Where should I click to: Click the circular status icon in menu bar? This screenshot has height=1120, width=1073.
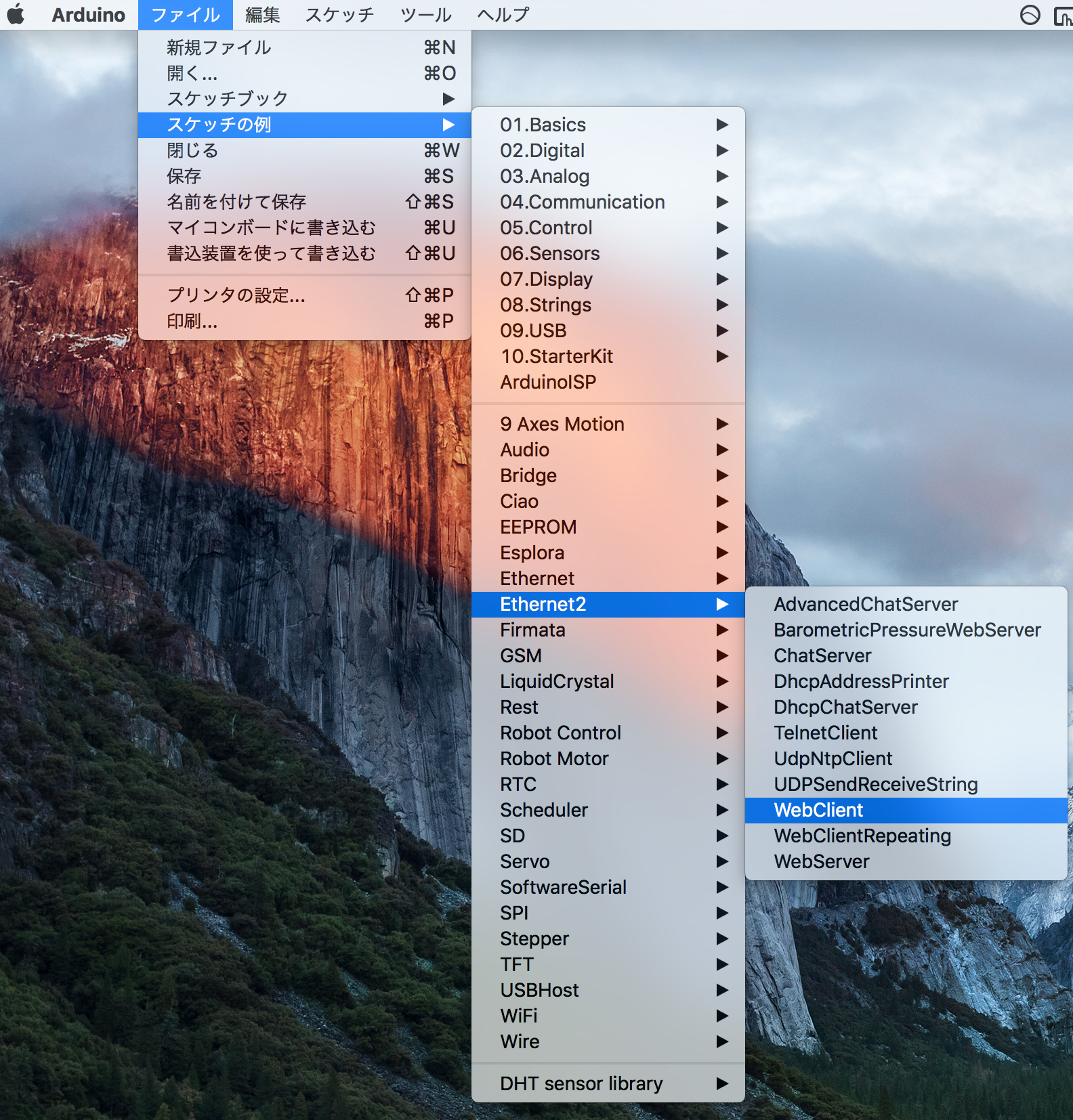tap(1030, 15)
